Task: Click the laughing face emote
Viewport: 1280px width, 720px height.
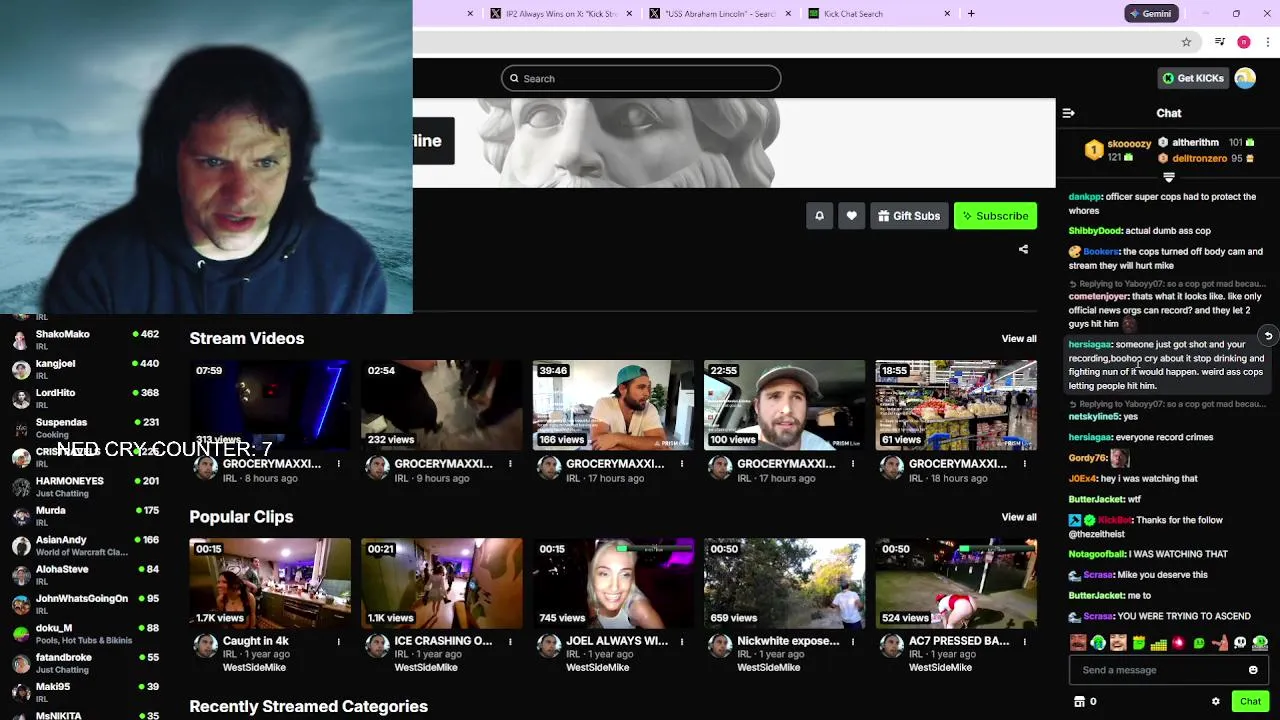Action: tap(1118, 643)
